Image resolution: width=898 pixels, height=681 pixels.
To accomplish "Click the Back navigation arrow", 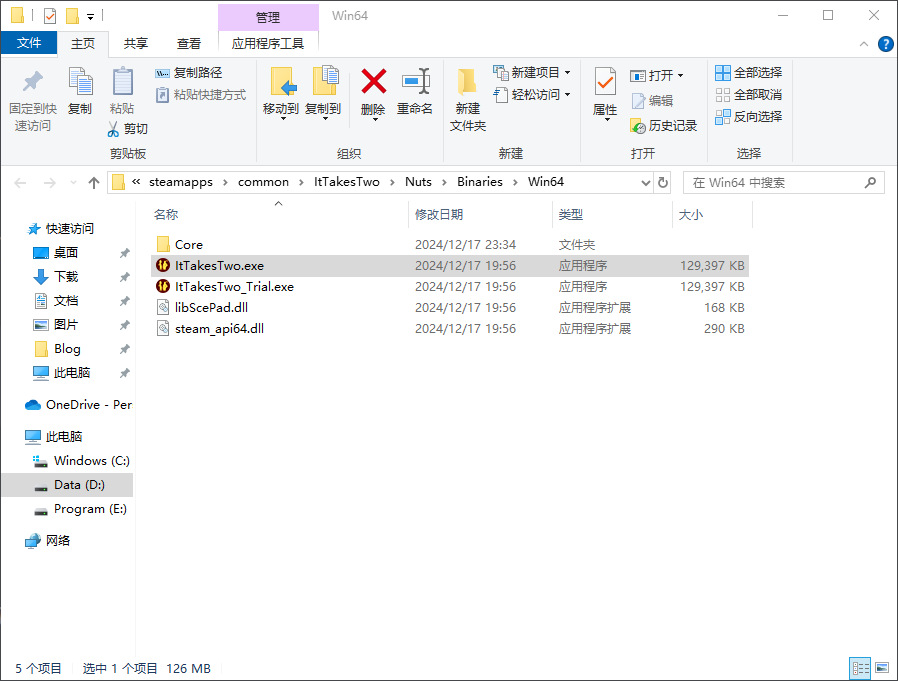I will [x=20, y=183].
